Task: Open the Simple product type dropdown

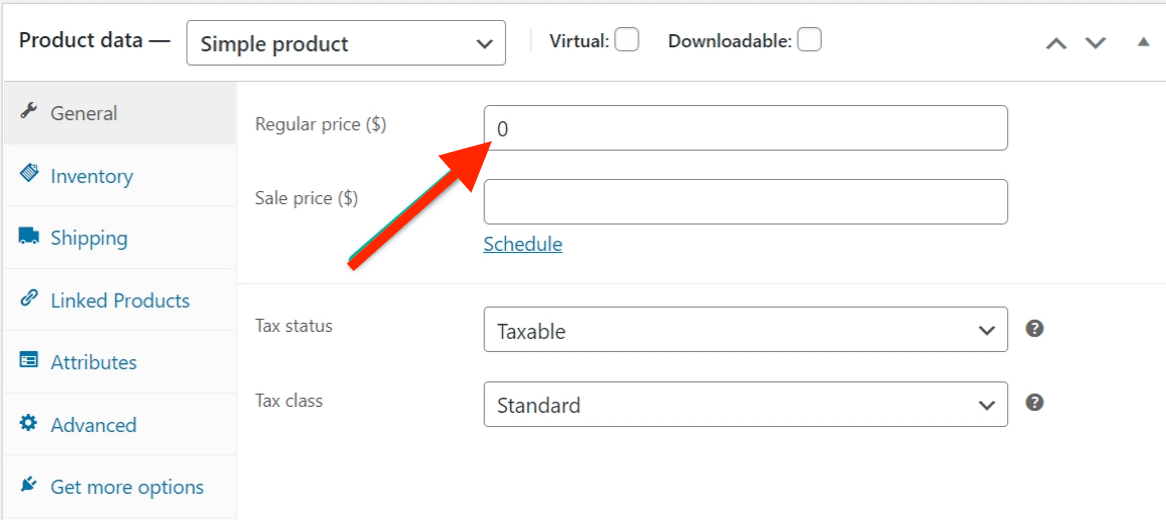Action: click(345, 44)
